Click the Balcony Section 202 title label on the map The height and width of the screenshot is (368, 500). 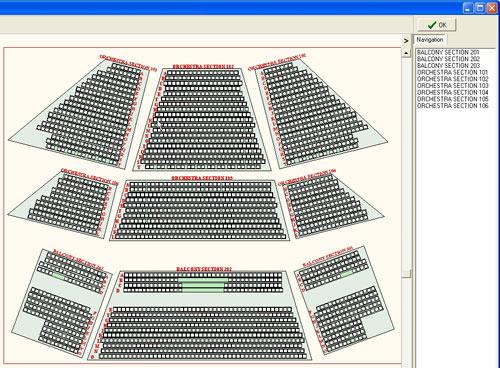point(204,269)
